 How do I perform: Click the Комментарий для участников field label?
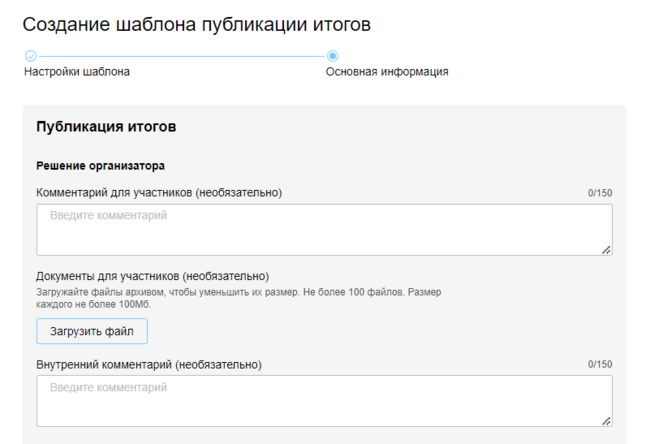pyautogui.click(x=159, y=193)
